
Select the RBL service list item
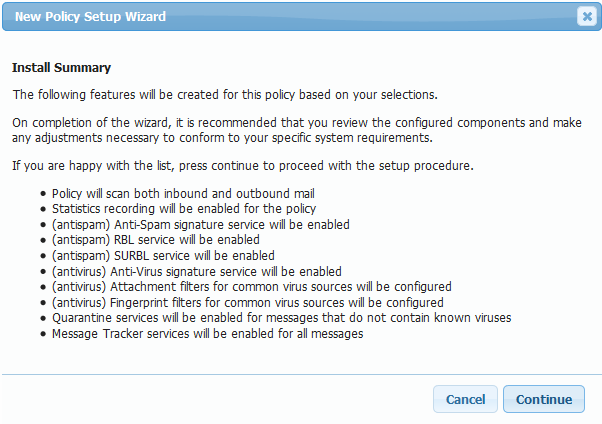[156, 240]
